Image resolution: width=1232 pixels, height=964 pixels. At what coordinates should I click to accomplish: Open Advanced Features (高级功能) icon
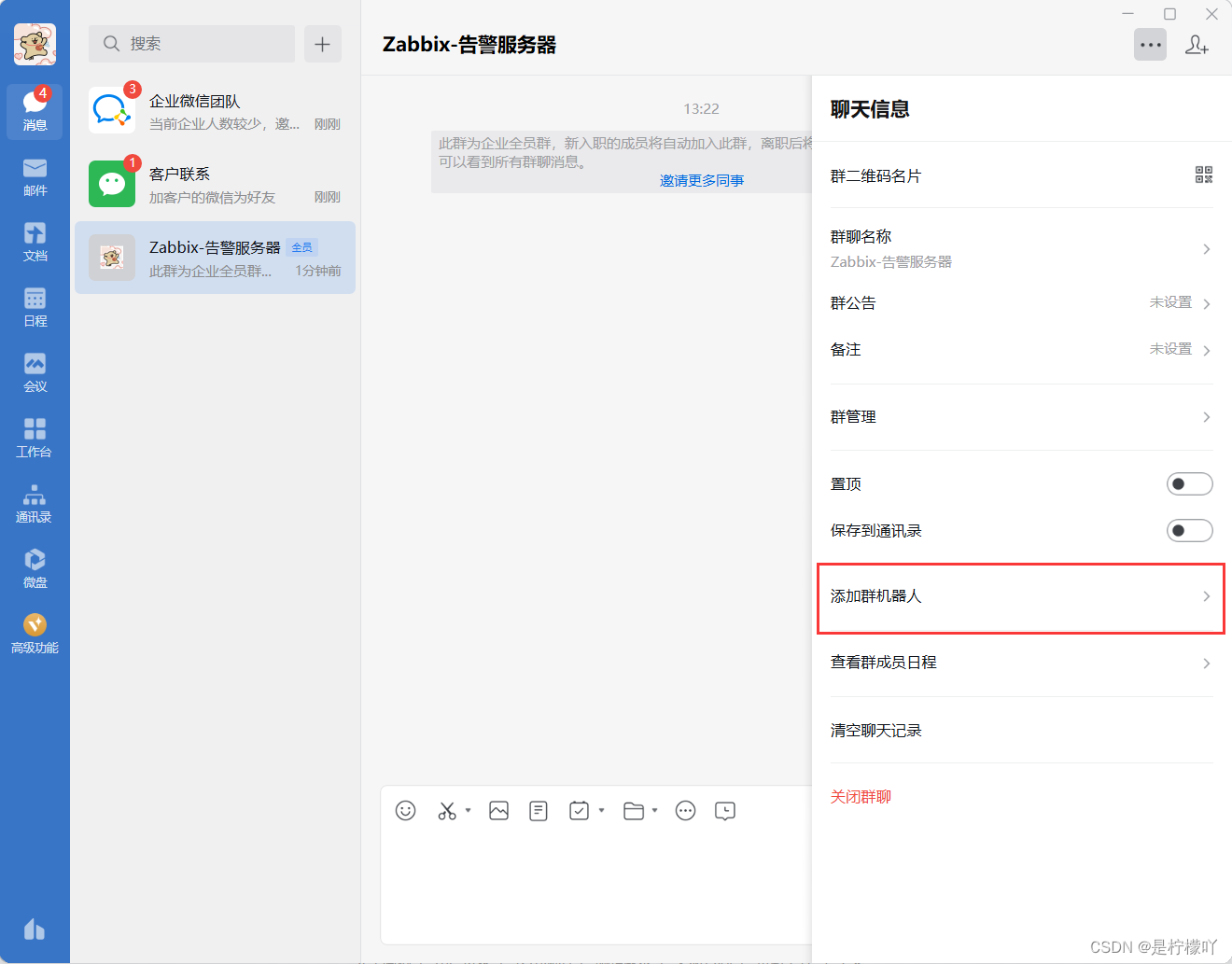coord(35,634)
